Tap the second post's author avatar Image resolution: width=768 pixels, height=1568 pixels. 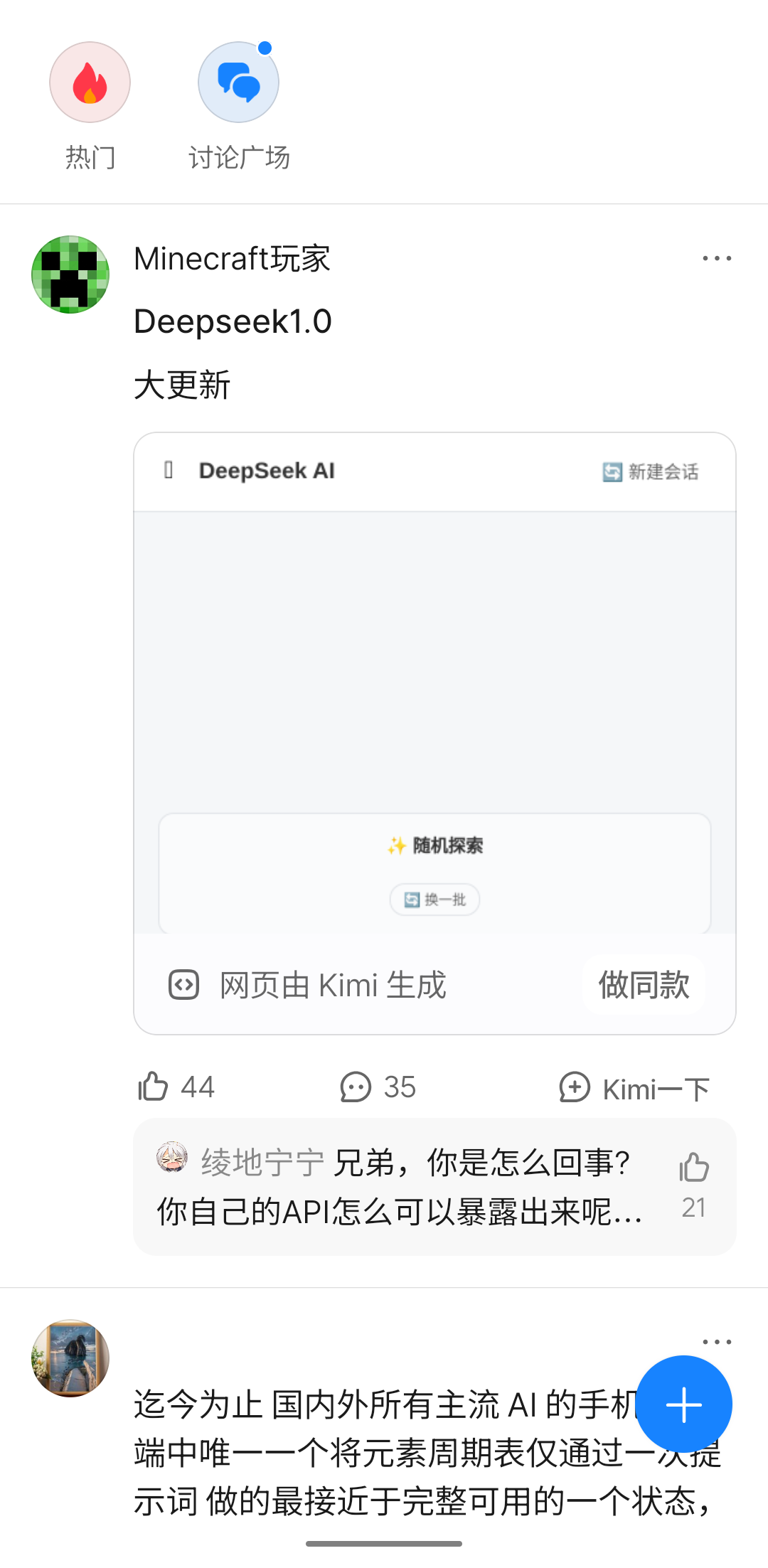coord(70,1358)
